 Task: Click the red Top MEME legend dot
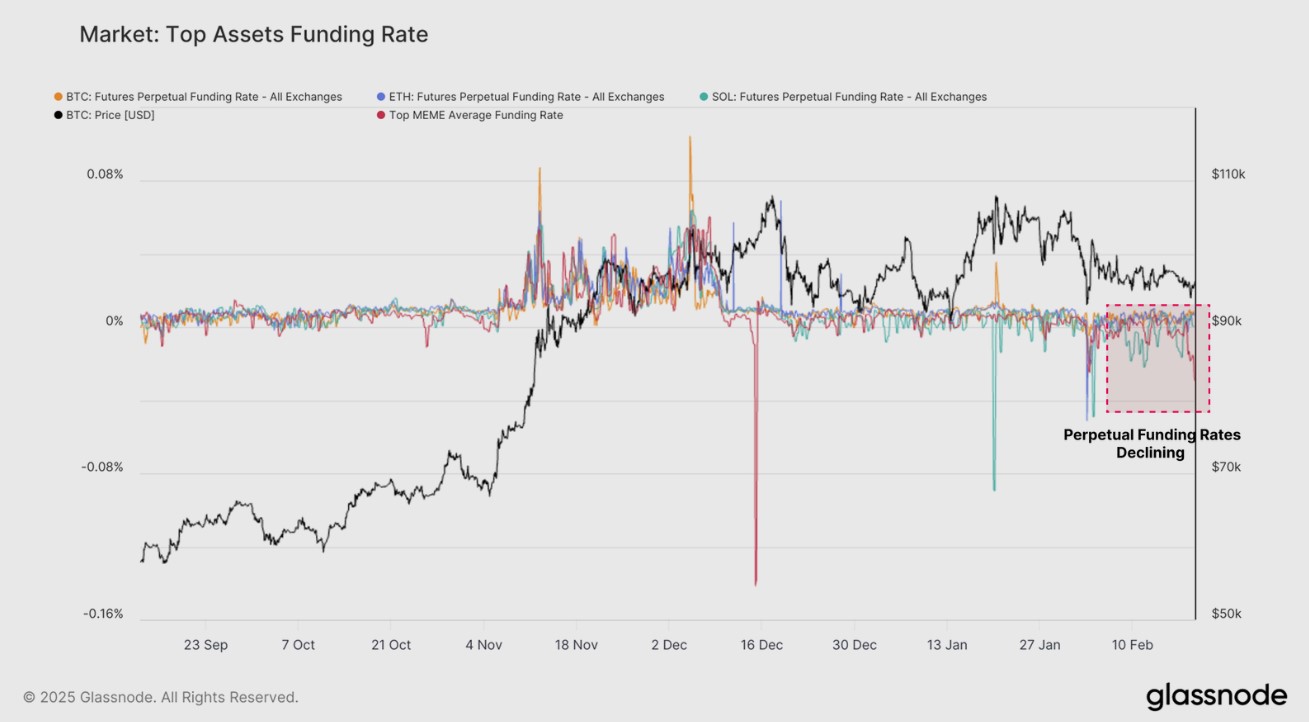(381, 115)
